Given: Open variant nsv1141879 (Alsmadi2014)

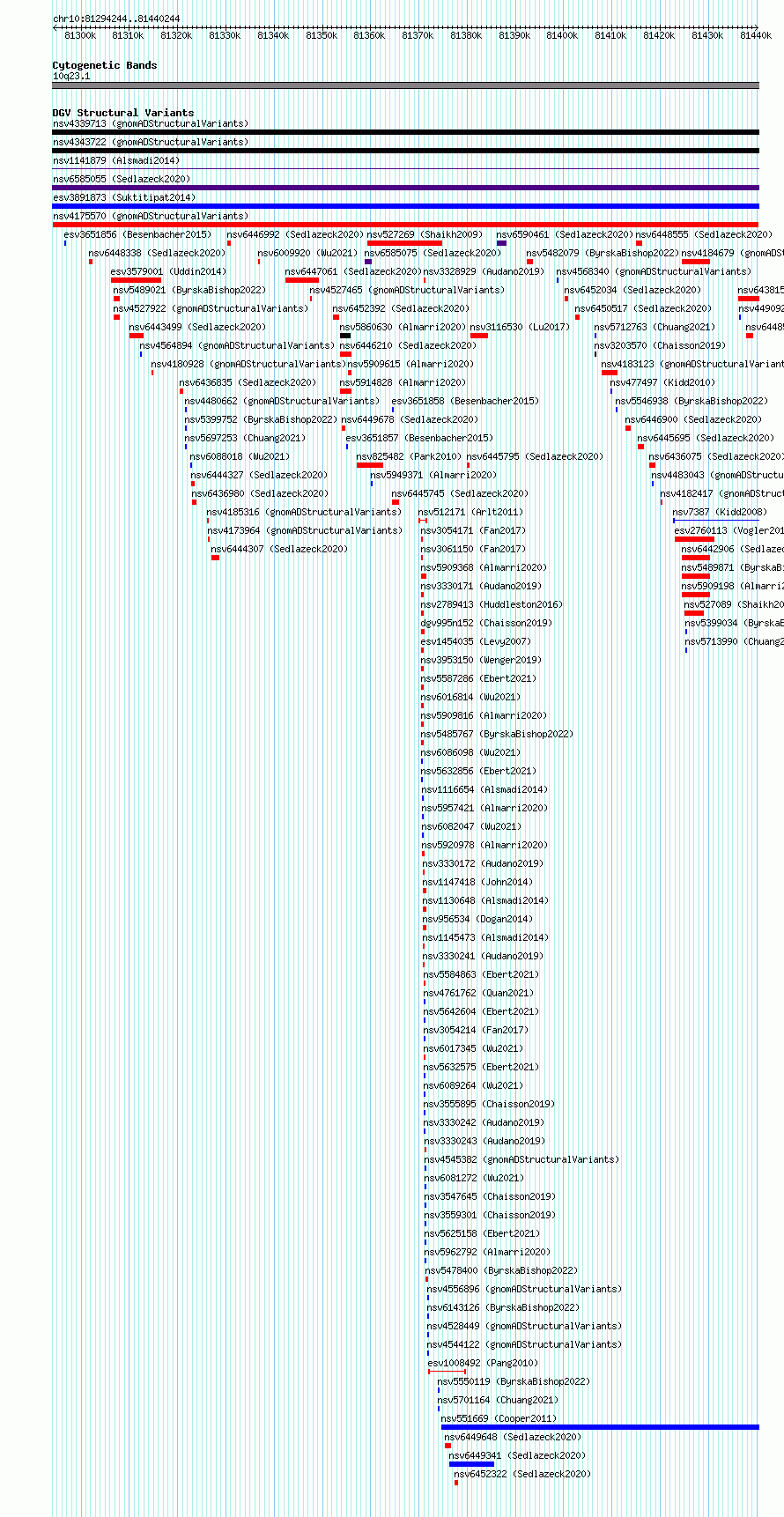Looking at the screenshot, I should point(115,160).
